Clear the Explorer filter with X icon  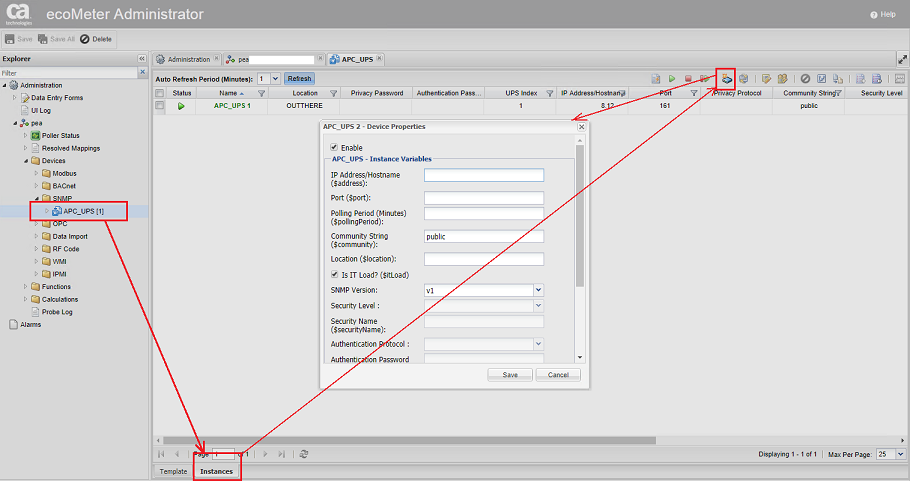pyautogui.click(x=141, y=73)
